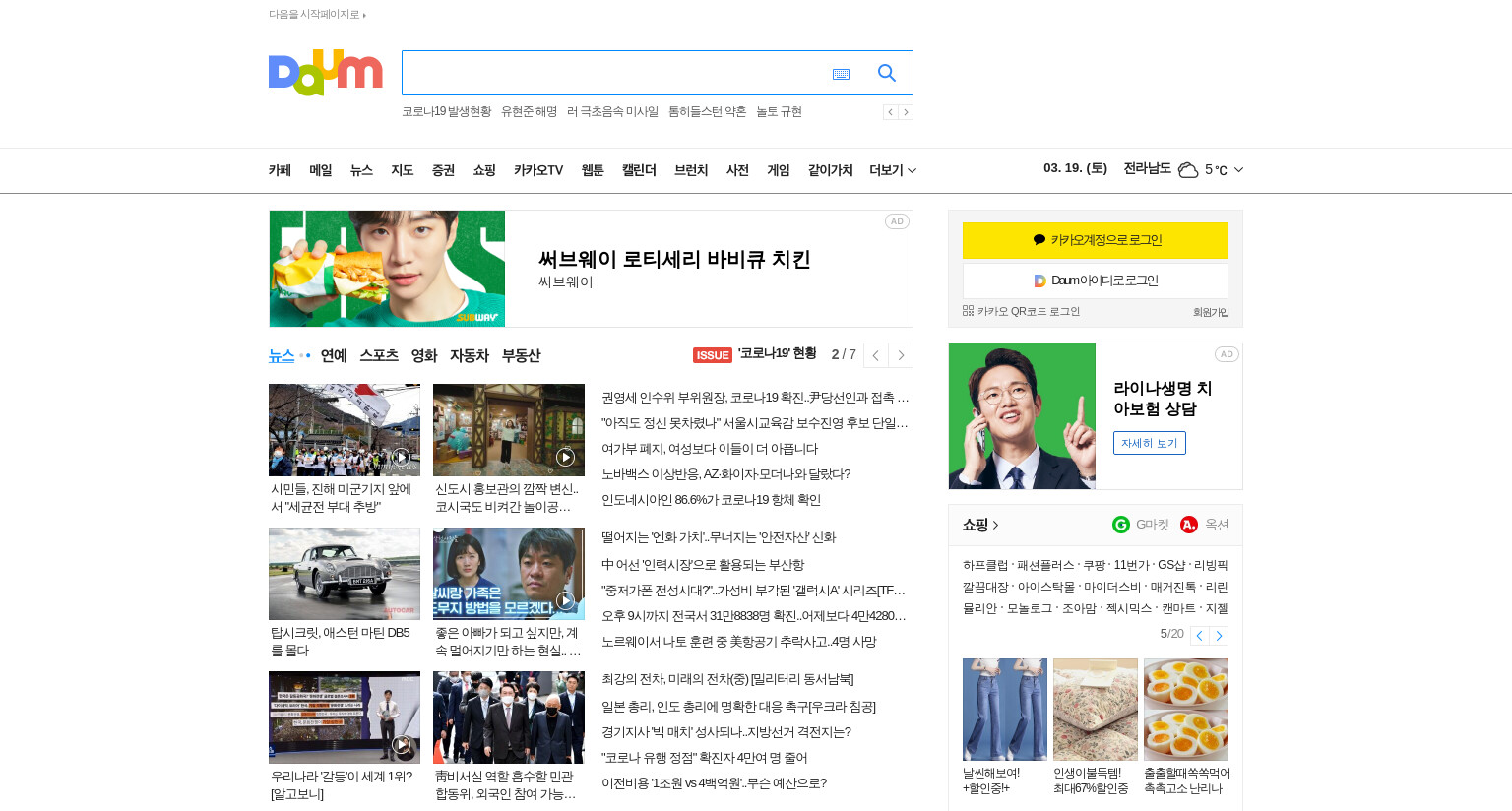Switch to the 영화 news tab

point(424,355)
